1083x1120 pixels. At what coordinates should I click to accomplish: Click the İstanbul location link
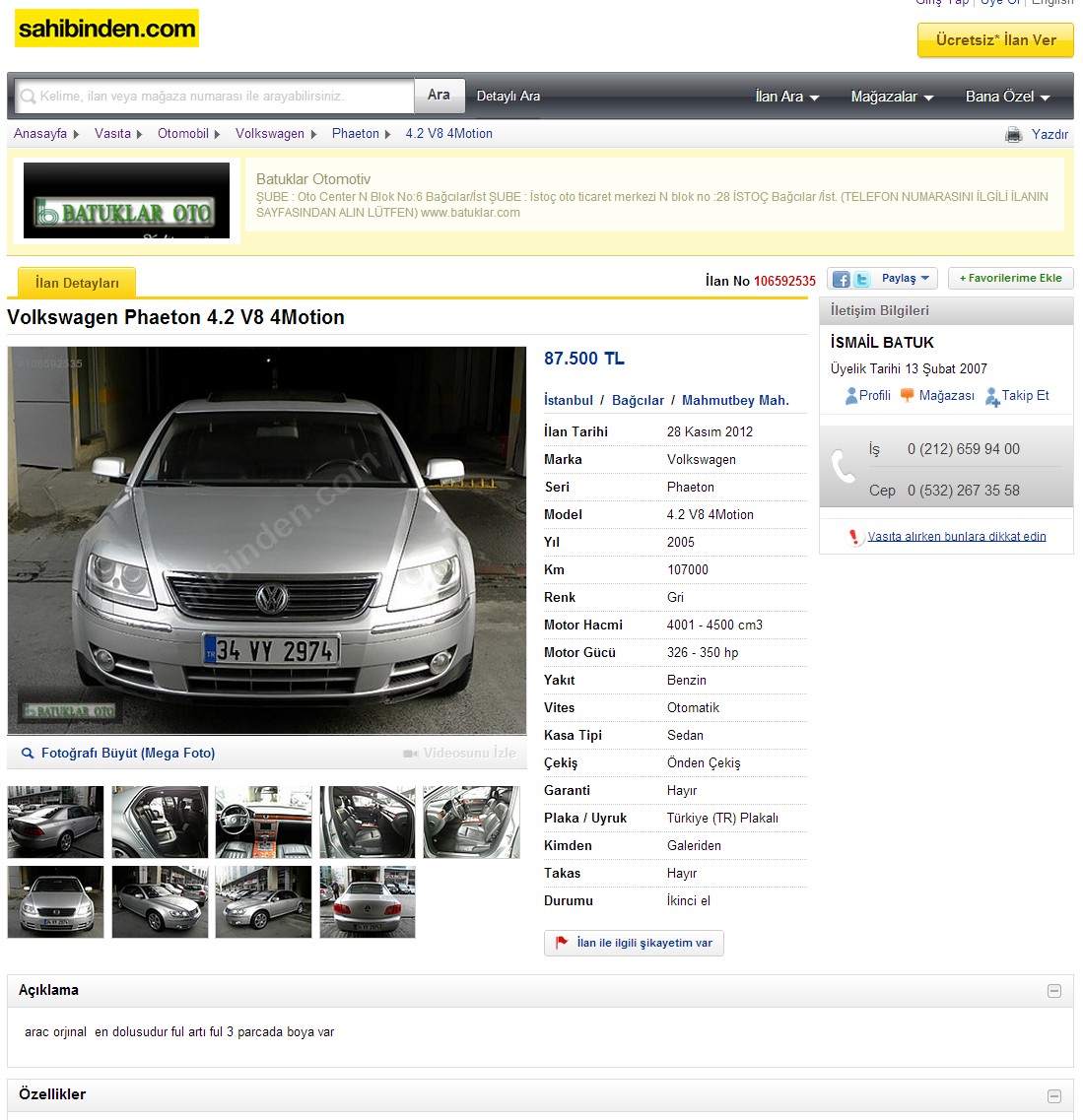(x=568, y=400)
